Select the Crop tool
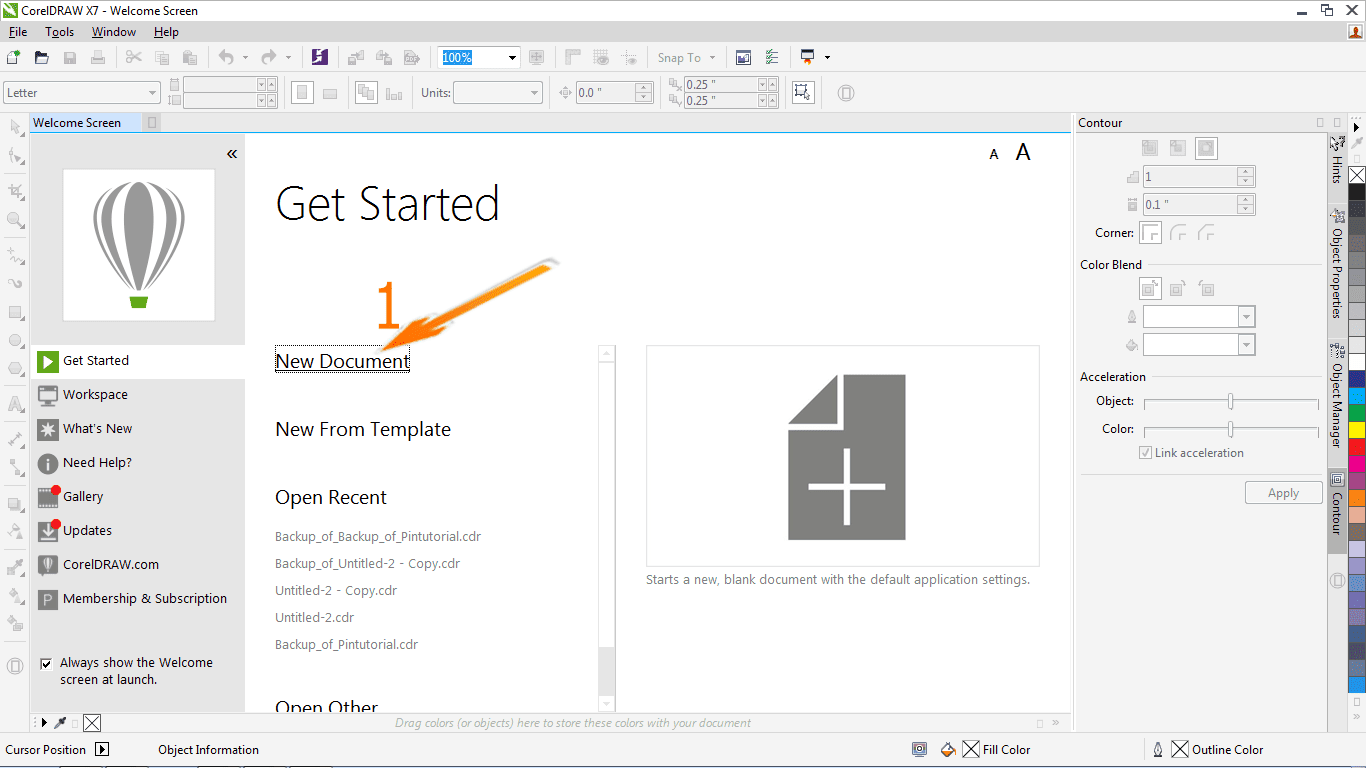This screenshot has width=1366, height=768. 14,190
